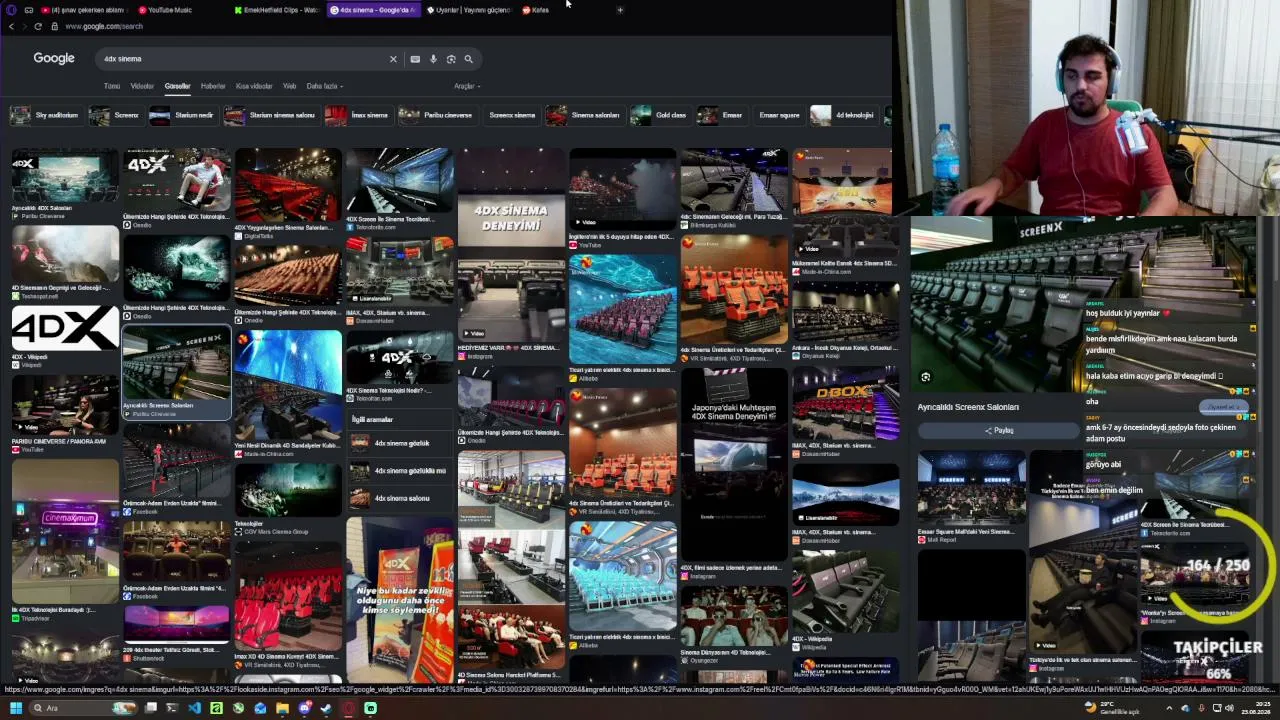Filter images by Paribu cineverse chip
The image size is (1280, 720).
pyautogui.click(x=436, y=115)
